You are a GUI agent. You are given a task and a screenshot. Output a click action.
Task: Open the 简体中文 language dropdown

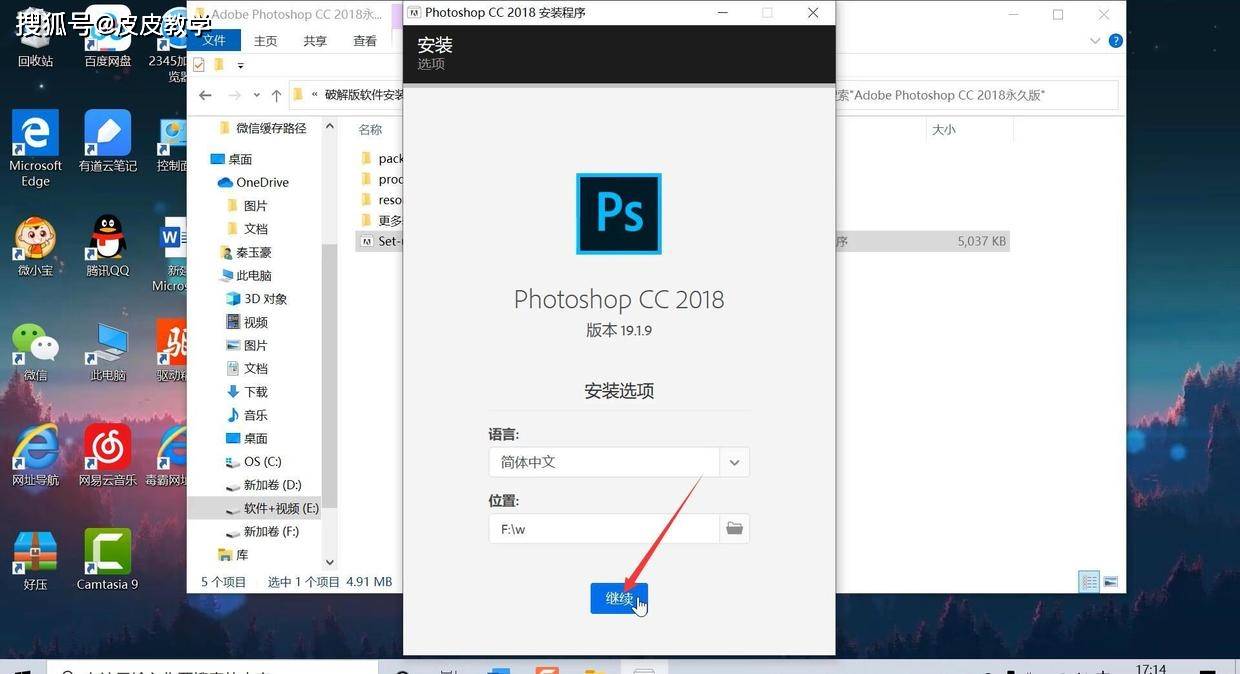tap(734, 462)
